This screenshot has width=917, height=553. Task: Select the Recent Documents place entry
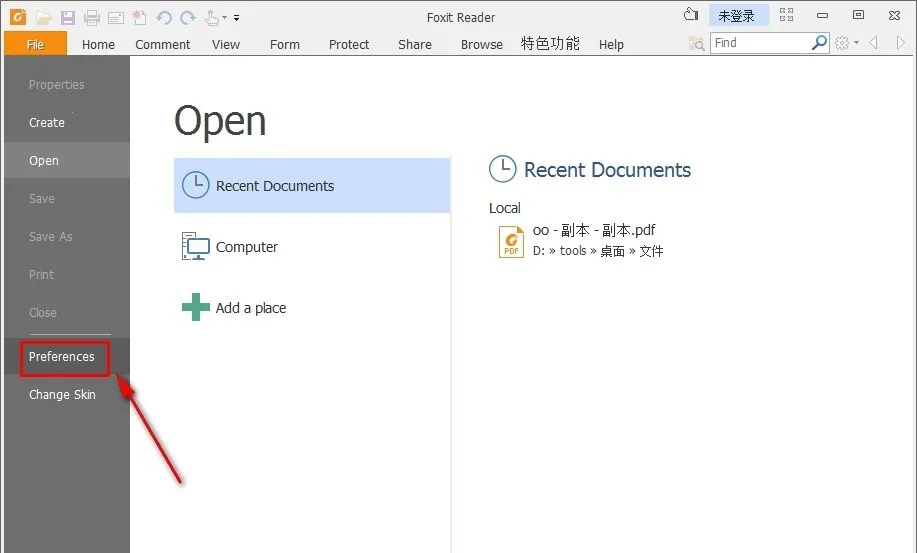(312, 185)
